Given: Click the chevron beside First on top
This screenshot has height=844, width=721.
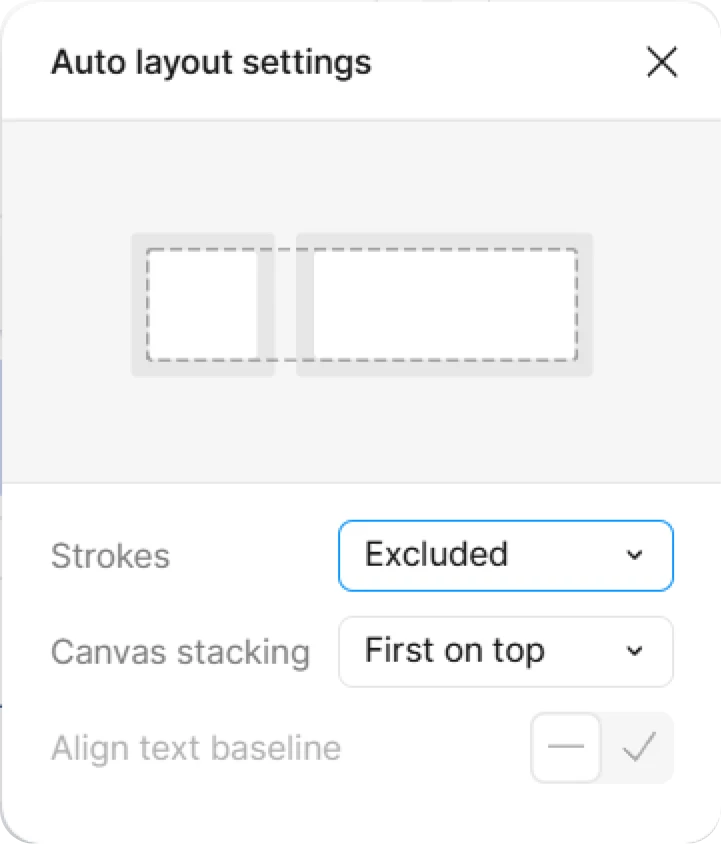Looking at the screenshot, I should [x=634, y=652].
